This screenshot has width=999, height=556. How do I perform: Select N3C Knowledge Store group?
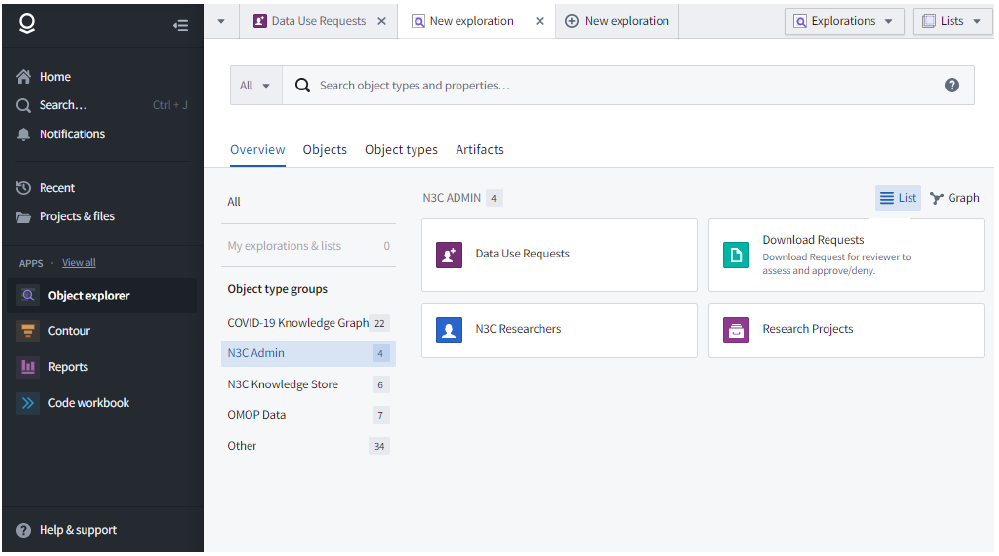[x=308, y=385]
